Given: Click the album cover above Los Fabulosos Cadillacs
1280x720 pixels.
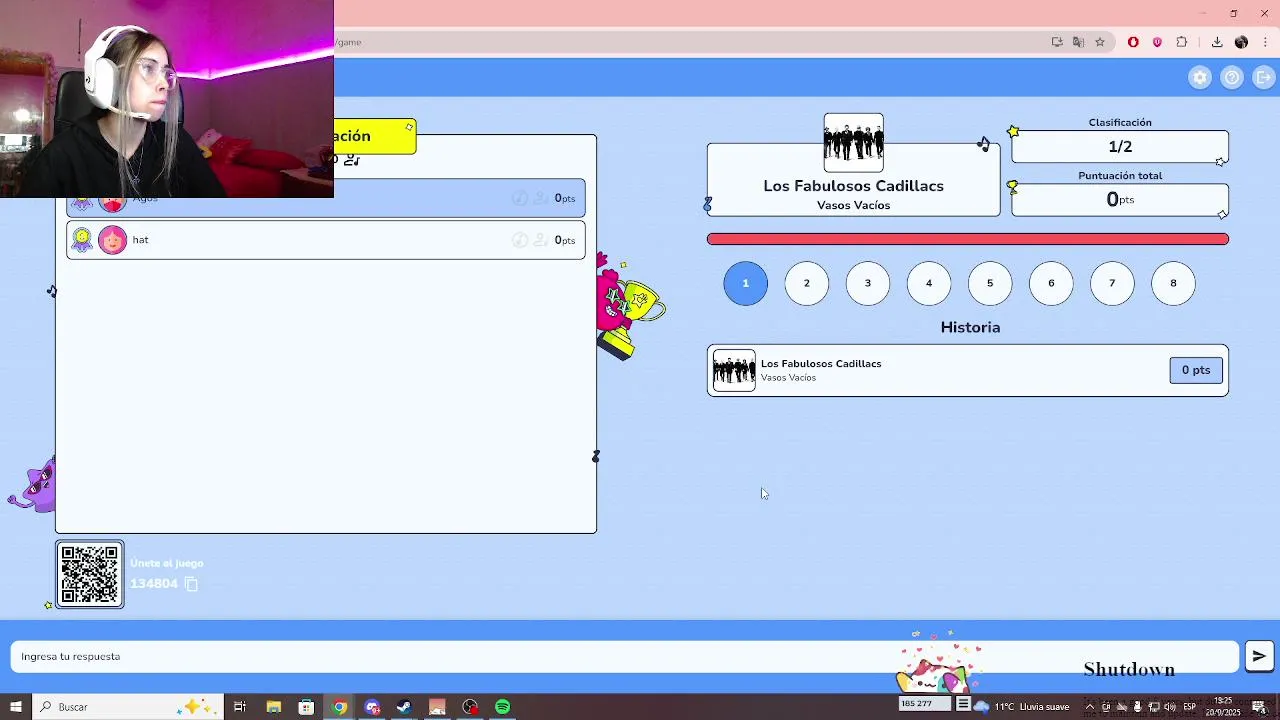Looking at the screenshot, I should point(853,142).
